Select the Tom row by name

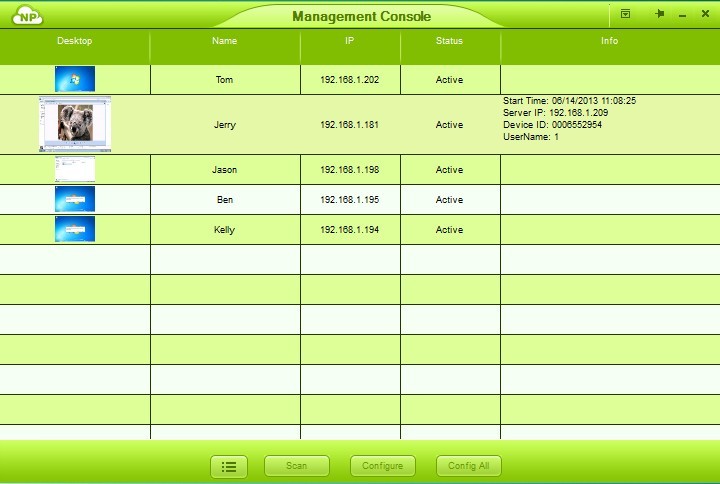pos(225,79)
